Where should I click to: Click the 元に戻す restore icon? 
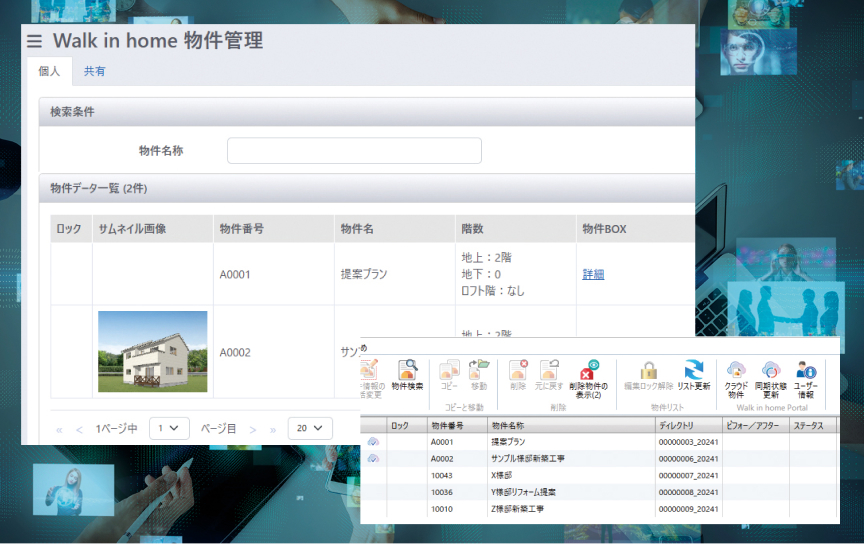pos(549,375)
